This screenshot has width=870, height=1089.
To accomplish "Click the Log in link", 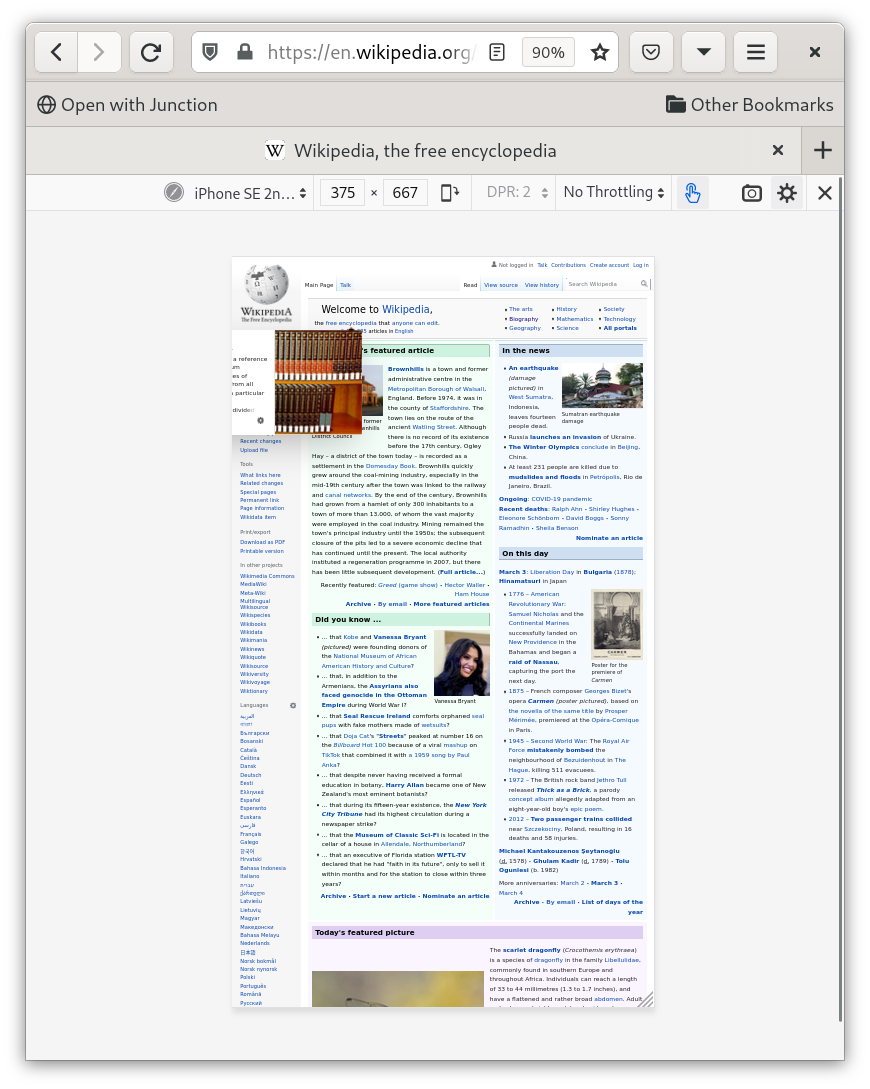I will point(640,265).
